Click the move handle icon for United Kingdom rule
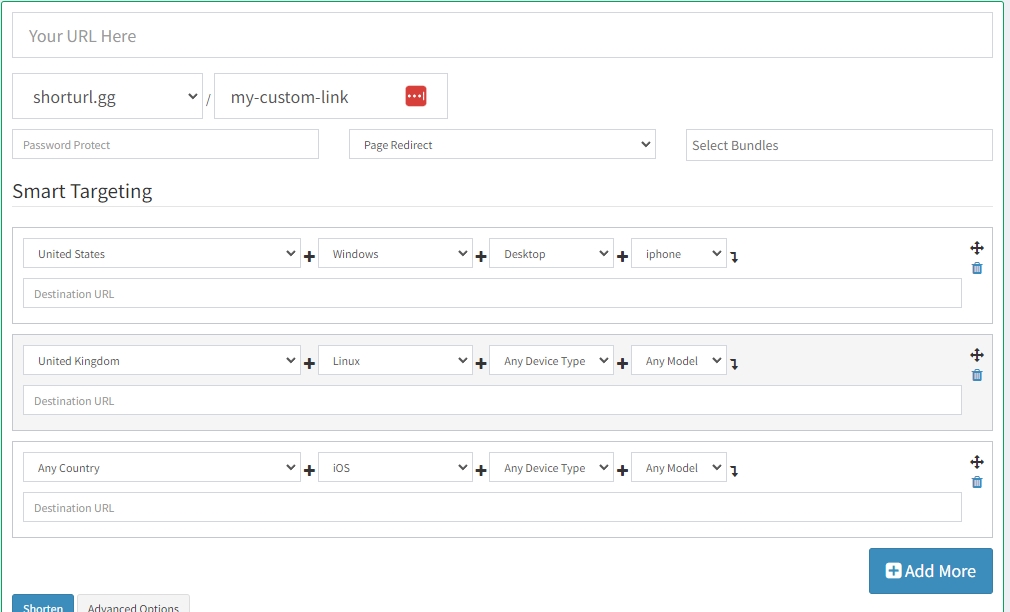 click(x=977, y=355)
